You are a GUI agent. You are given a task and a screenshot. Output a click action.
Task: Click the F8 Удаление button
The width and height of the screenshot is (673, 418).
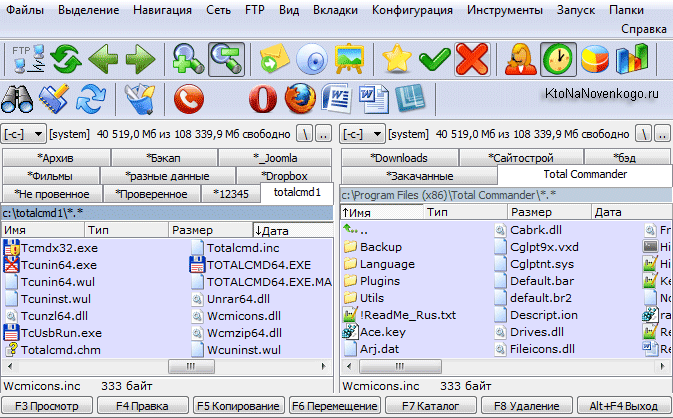tap(527, 406)
